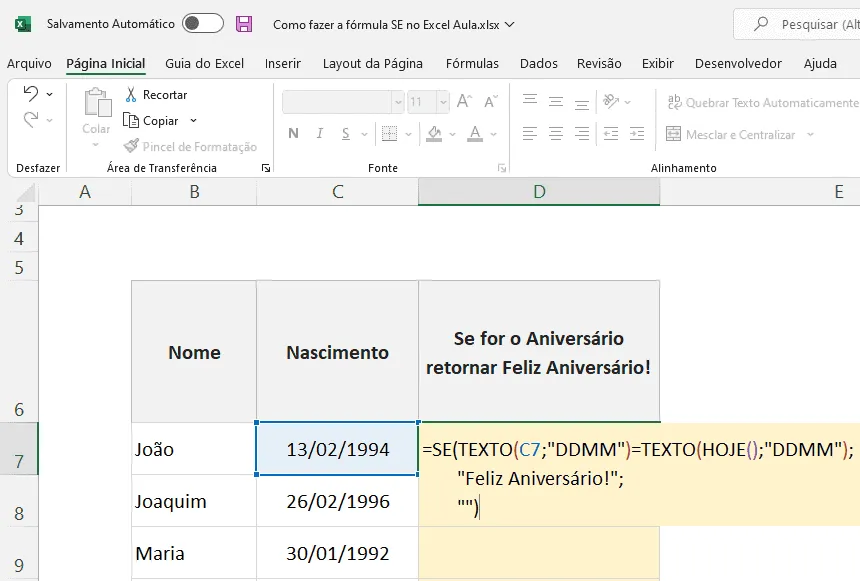Click the Italic I button
The height and width of the screenshot is (581, 860).
[320, 133]
